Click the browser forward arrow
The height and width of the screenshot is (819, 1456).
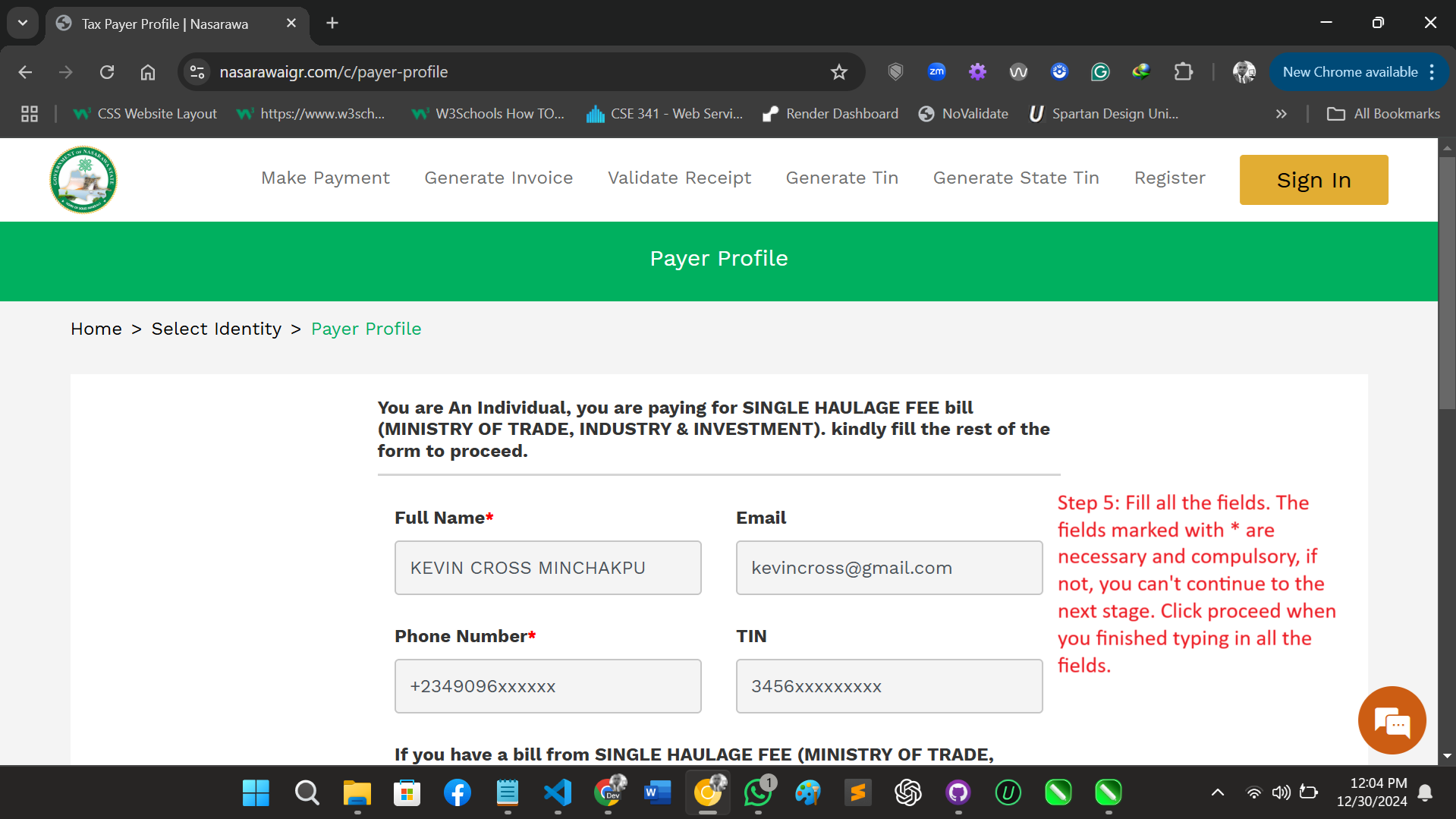[66, 72]
